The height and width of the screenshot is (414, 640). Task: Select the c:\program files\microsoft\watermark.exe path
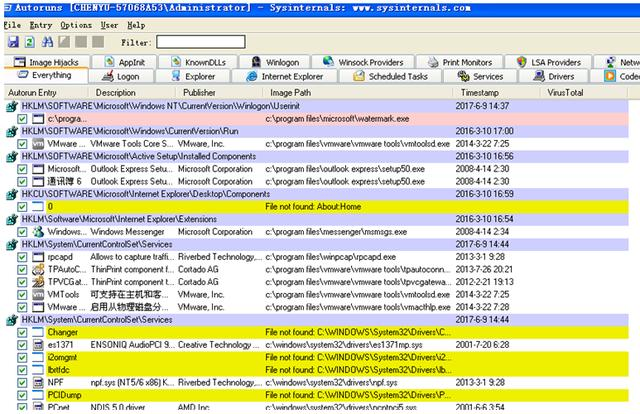click(337, 119)
